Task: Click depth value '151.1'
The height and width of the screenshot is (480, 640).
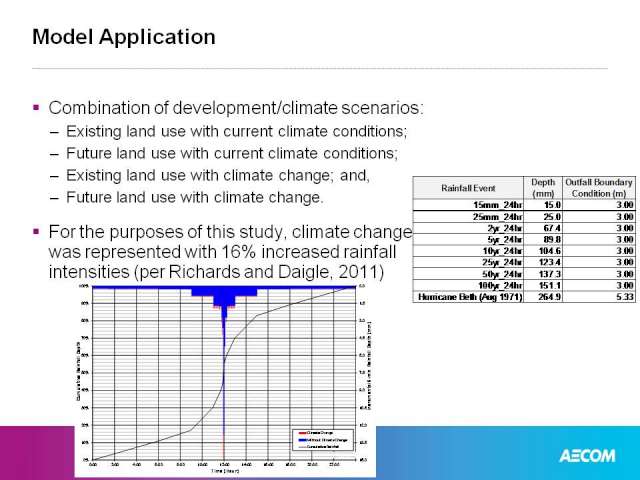Action: pos(550,285)
